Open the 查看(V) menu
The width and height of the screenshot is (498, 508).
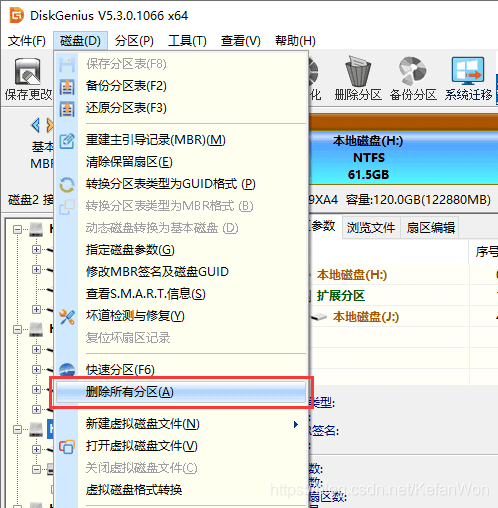240,41
